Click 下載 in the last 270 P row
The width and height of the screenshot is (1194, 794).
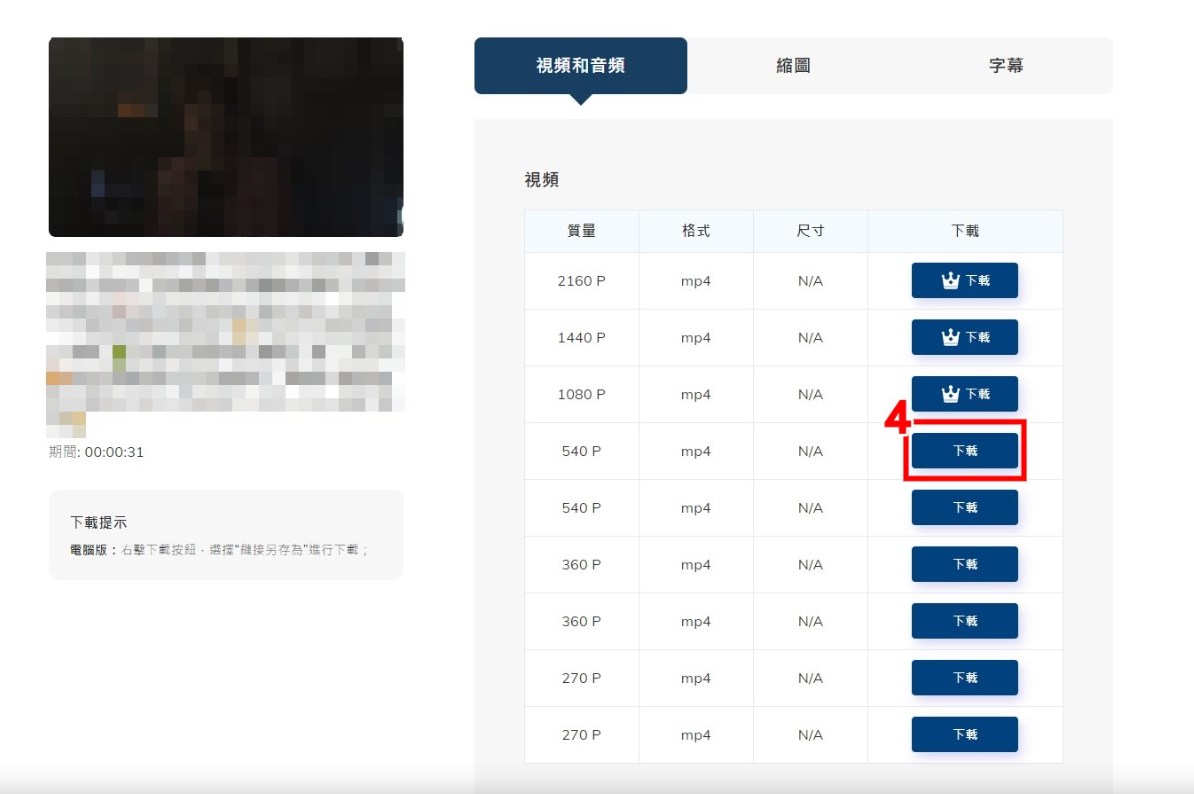click(x=964, y=735)
